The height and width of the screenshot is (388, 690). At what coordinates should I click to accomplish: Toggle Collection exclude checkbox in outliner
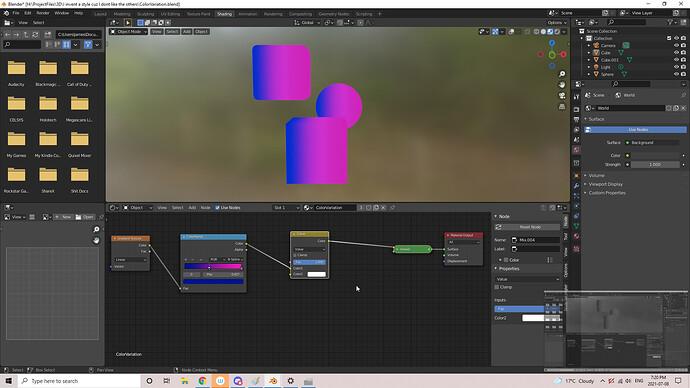coord(669,38)
